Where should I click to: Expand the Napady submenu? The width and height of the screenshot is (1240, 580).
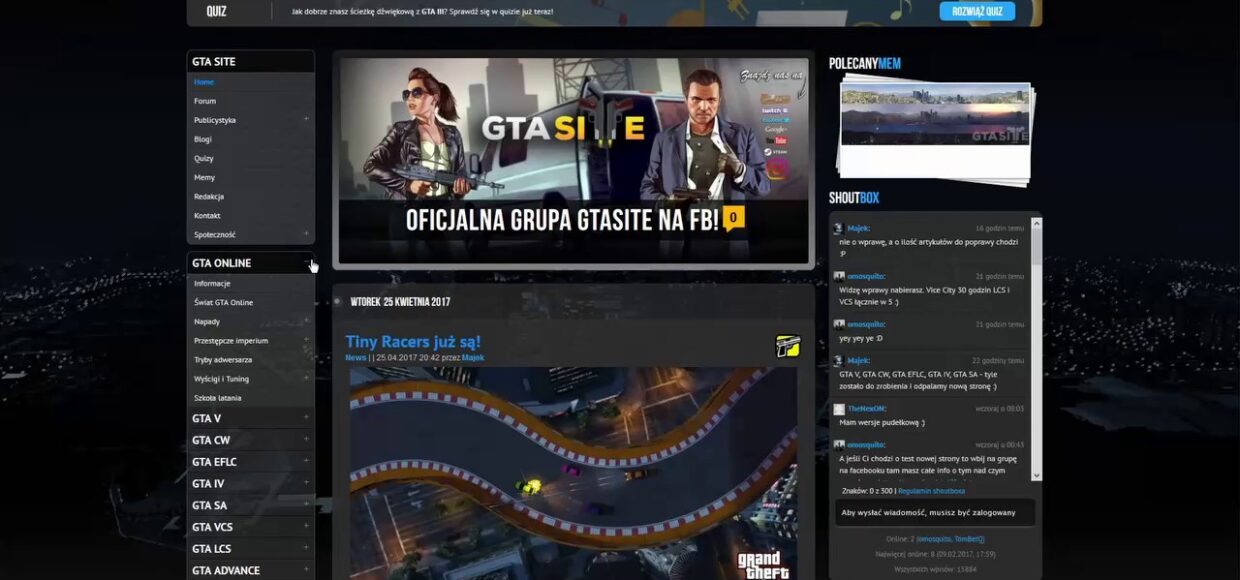[x=307, y=321]
